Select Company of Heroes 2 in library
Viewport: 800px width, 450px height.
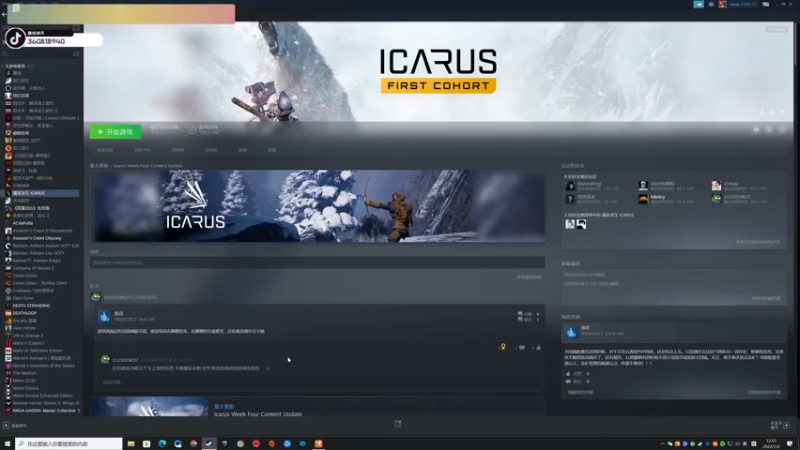point(33,268)
